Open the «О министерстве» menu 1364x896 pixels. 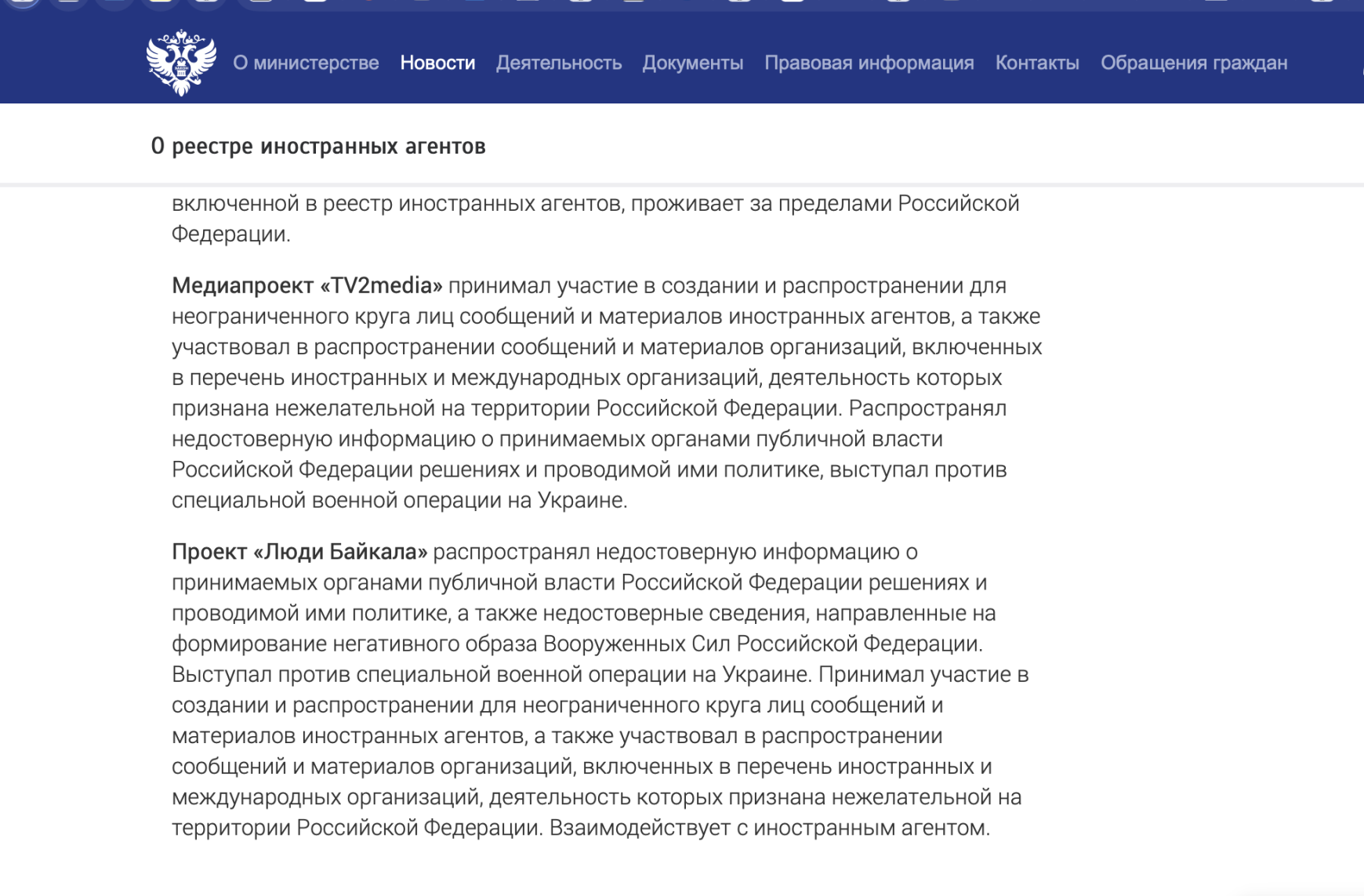pyautogui.click(x=306, y=63)
